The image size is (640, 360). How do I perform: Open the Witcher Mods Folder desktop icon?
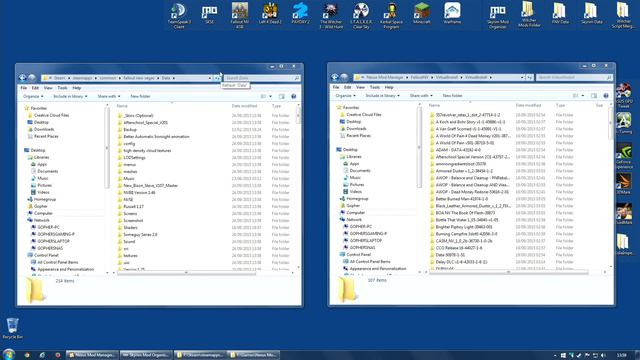point(529,15)
